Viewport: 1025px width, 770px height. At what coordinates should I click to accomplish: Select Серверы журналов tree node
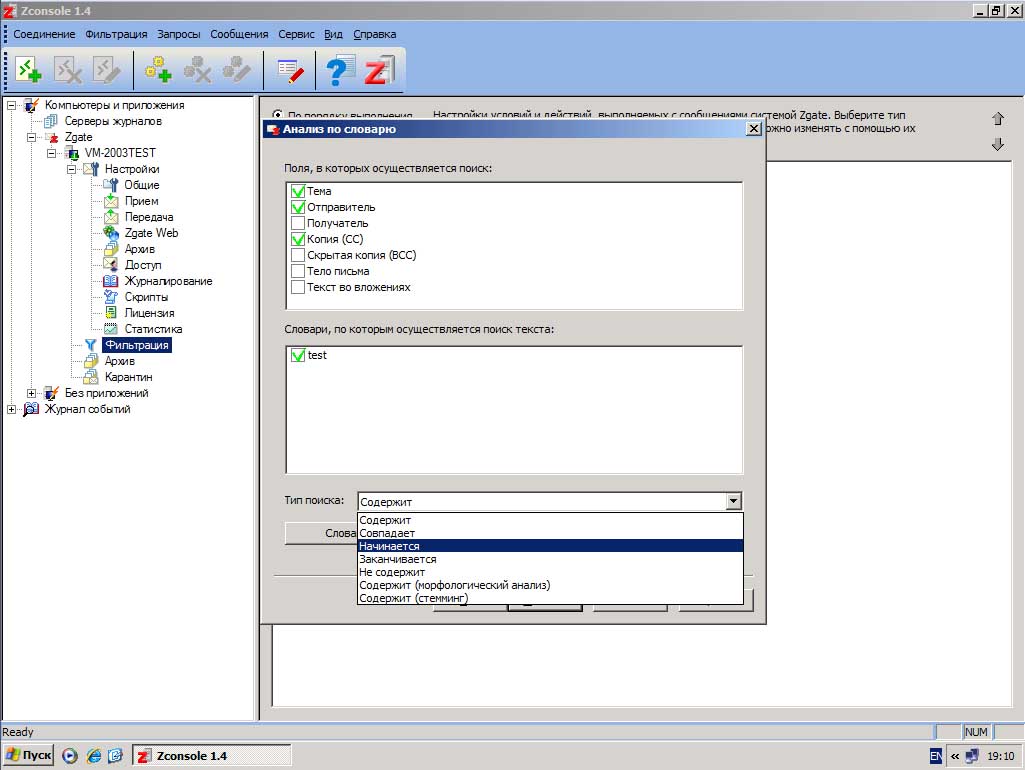point(113,121)
